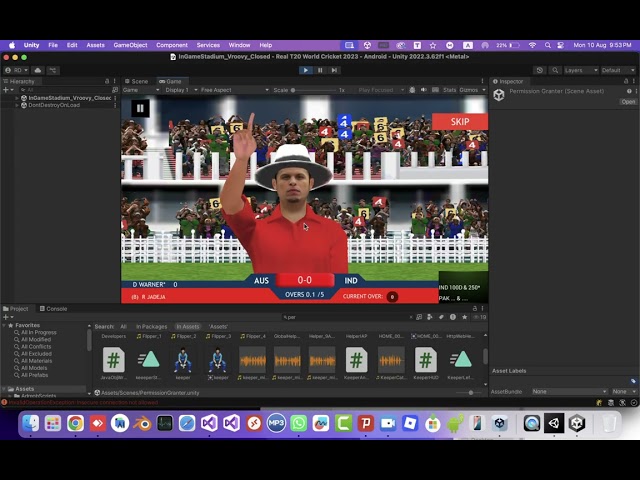Pause the editor with the Pause button
640x480 pixels.
pyautogui.click(x=320, y=70)
